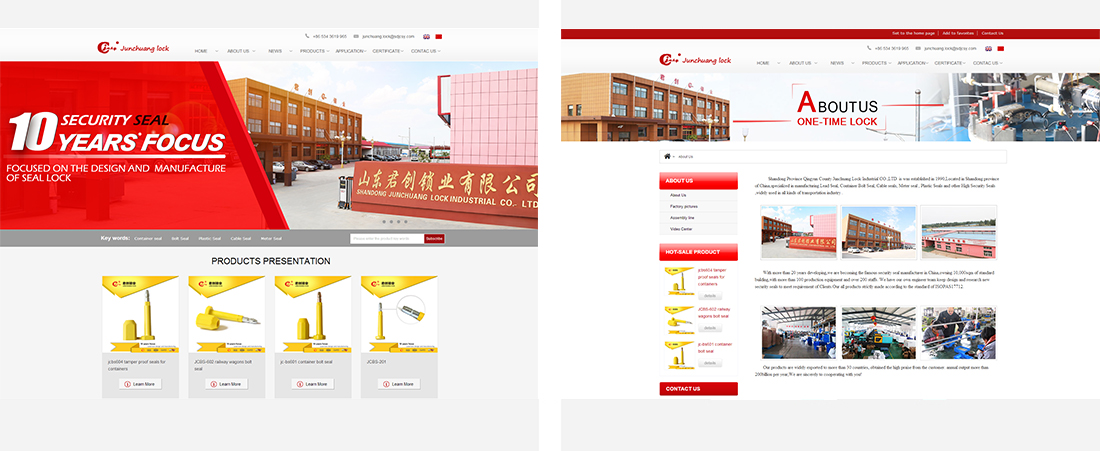Screen dimensions: 1100x451
Task: Click email icon in home page header
Action: point(356,36)
